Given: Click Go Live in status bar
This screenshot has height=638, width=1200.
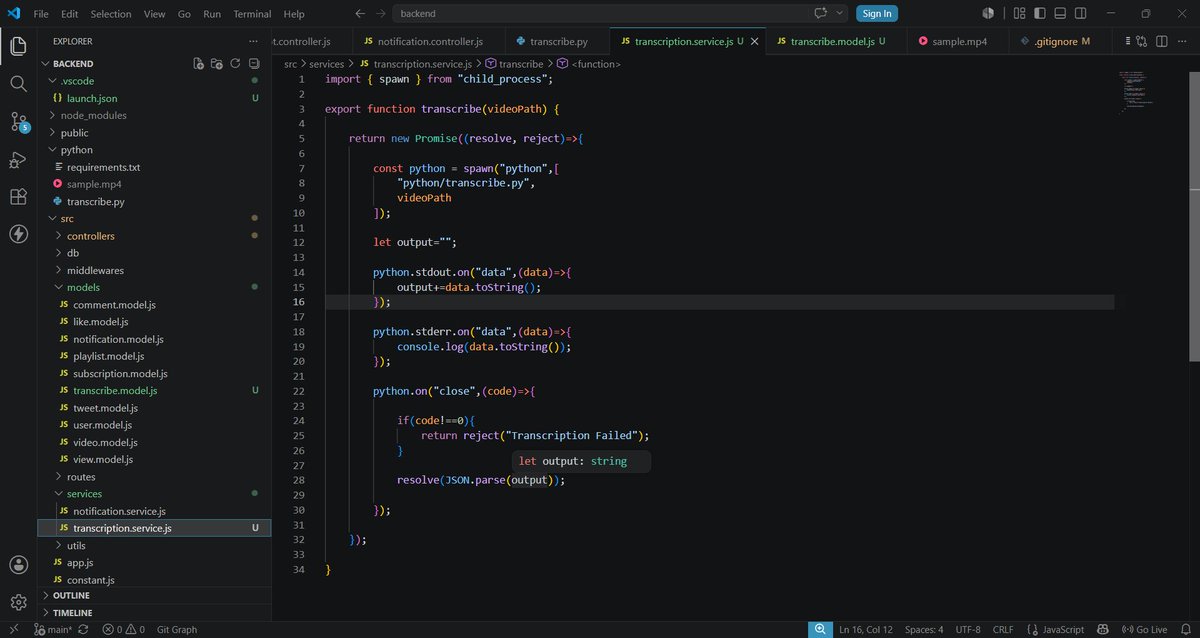Looking at the screenshot, I should (1143, 629).
